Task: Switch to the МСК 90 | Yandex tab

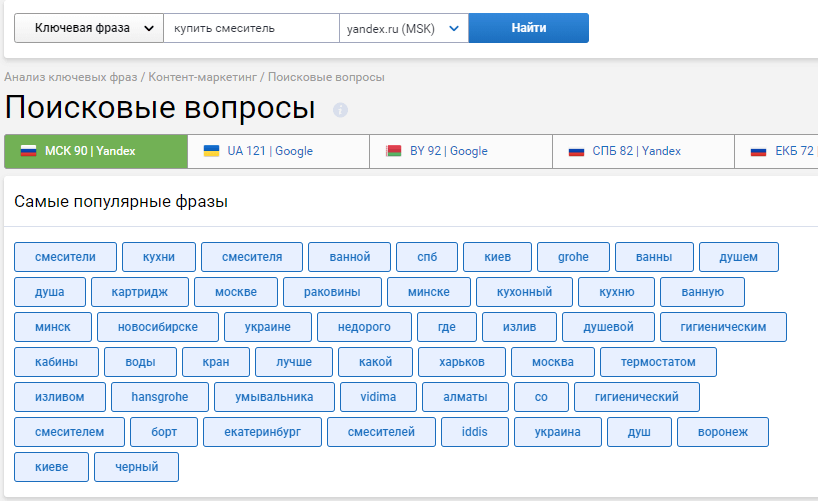Action: 95,151
